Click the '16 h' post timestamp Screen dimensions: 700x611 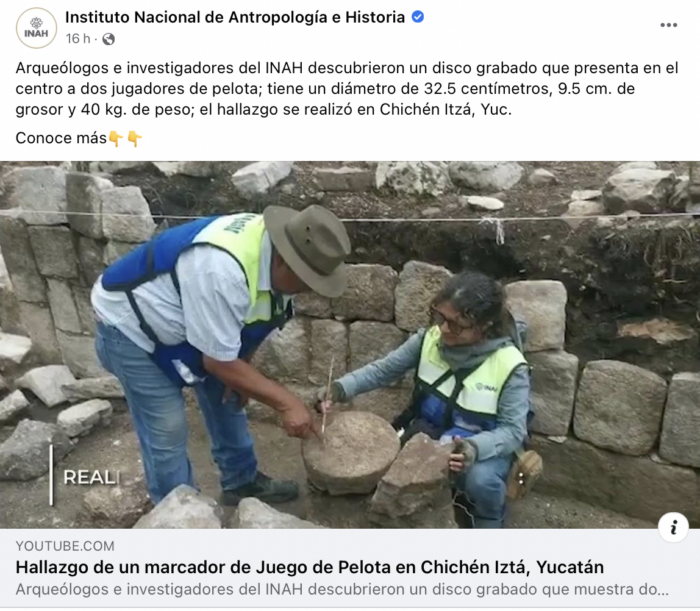[78, 39]
